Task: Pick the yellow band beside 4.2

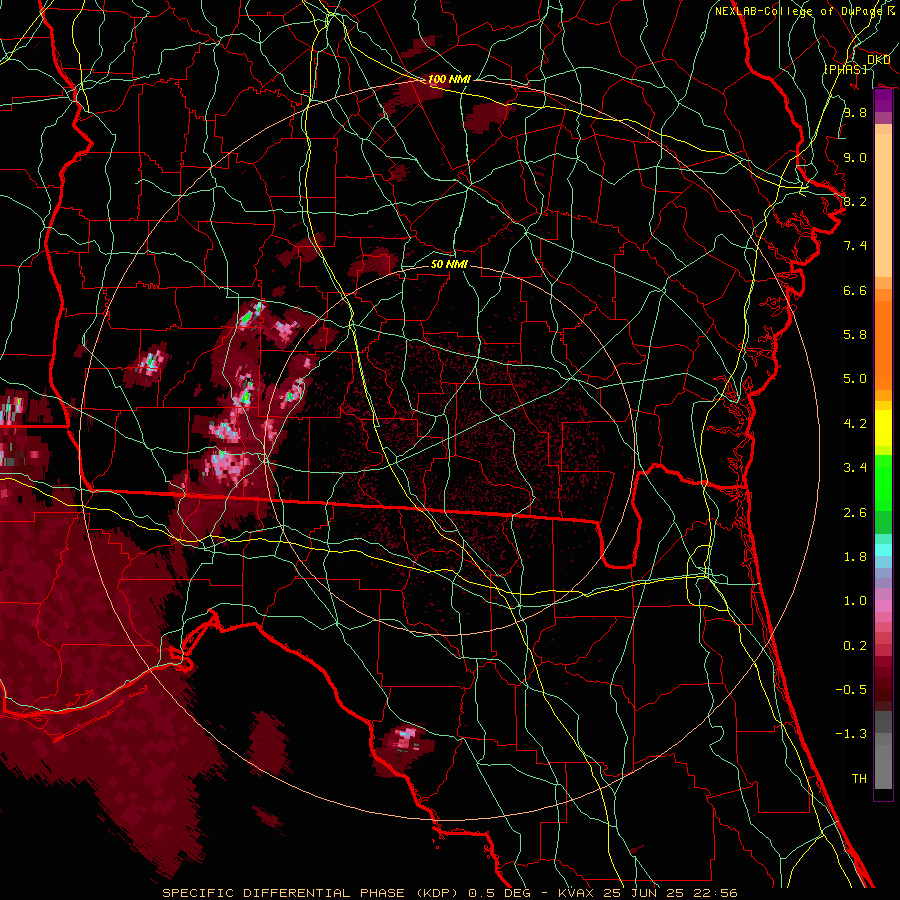Action: [883, 428]
